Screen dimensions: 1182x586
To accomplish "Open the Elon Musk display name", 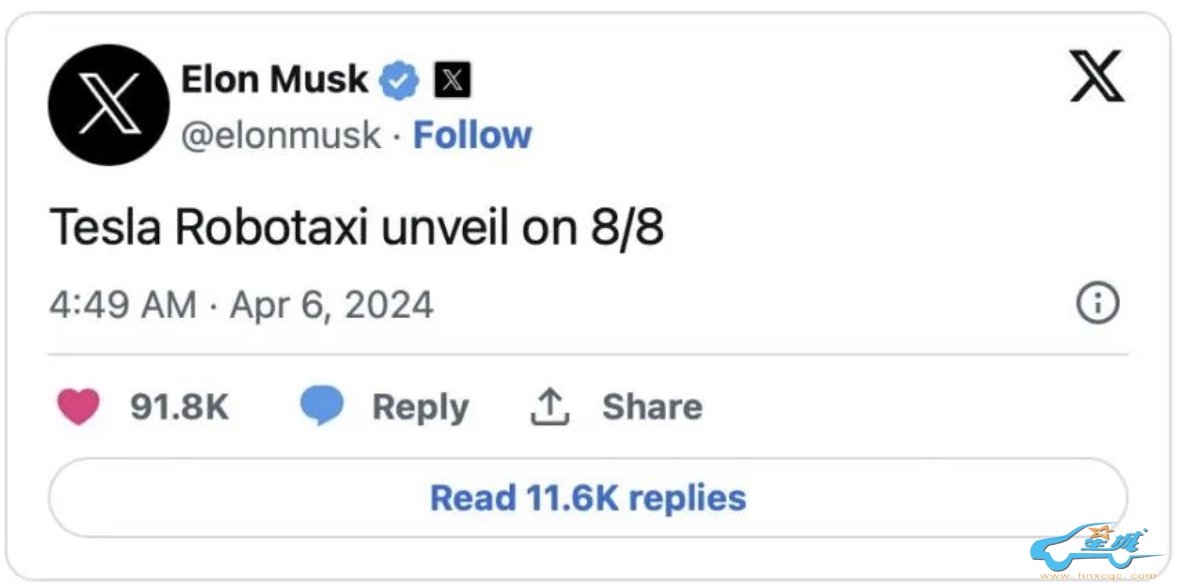I will (x=274, y=79).
